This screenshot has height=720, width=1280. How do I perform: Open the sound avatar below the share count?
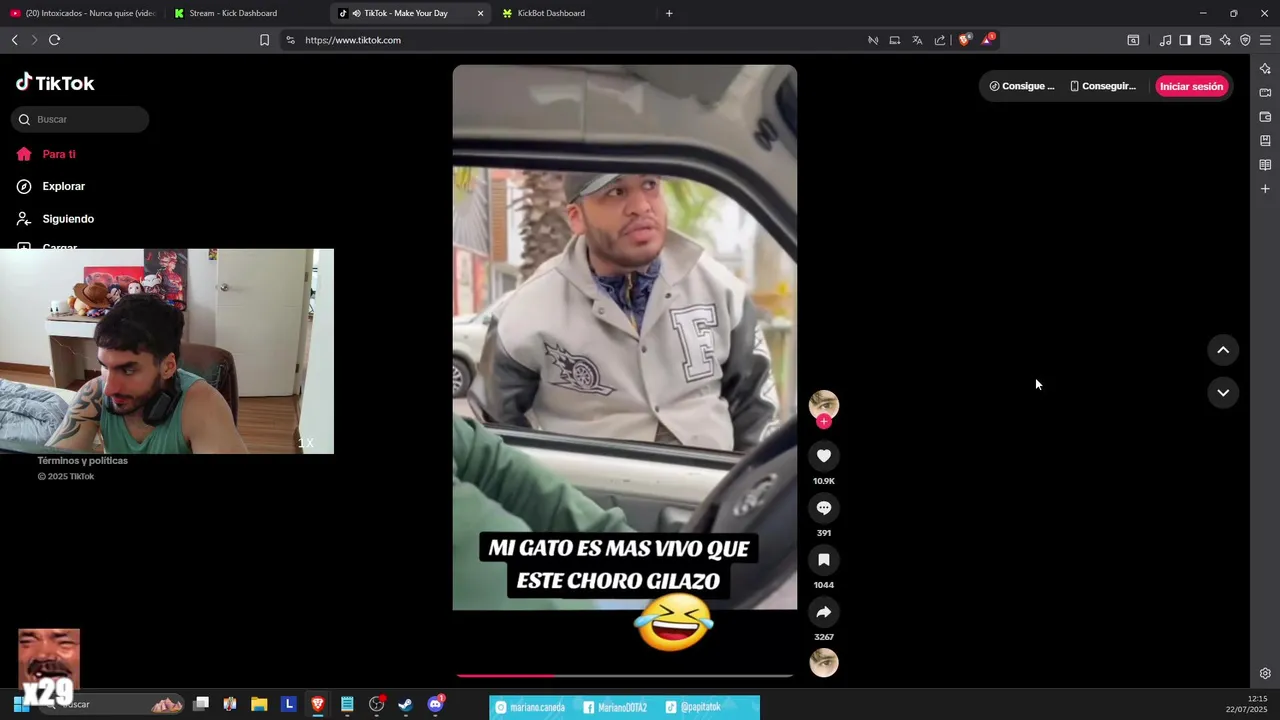point(824,663)
